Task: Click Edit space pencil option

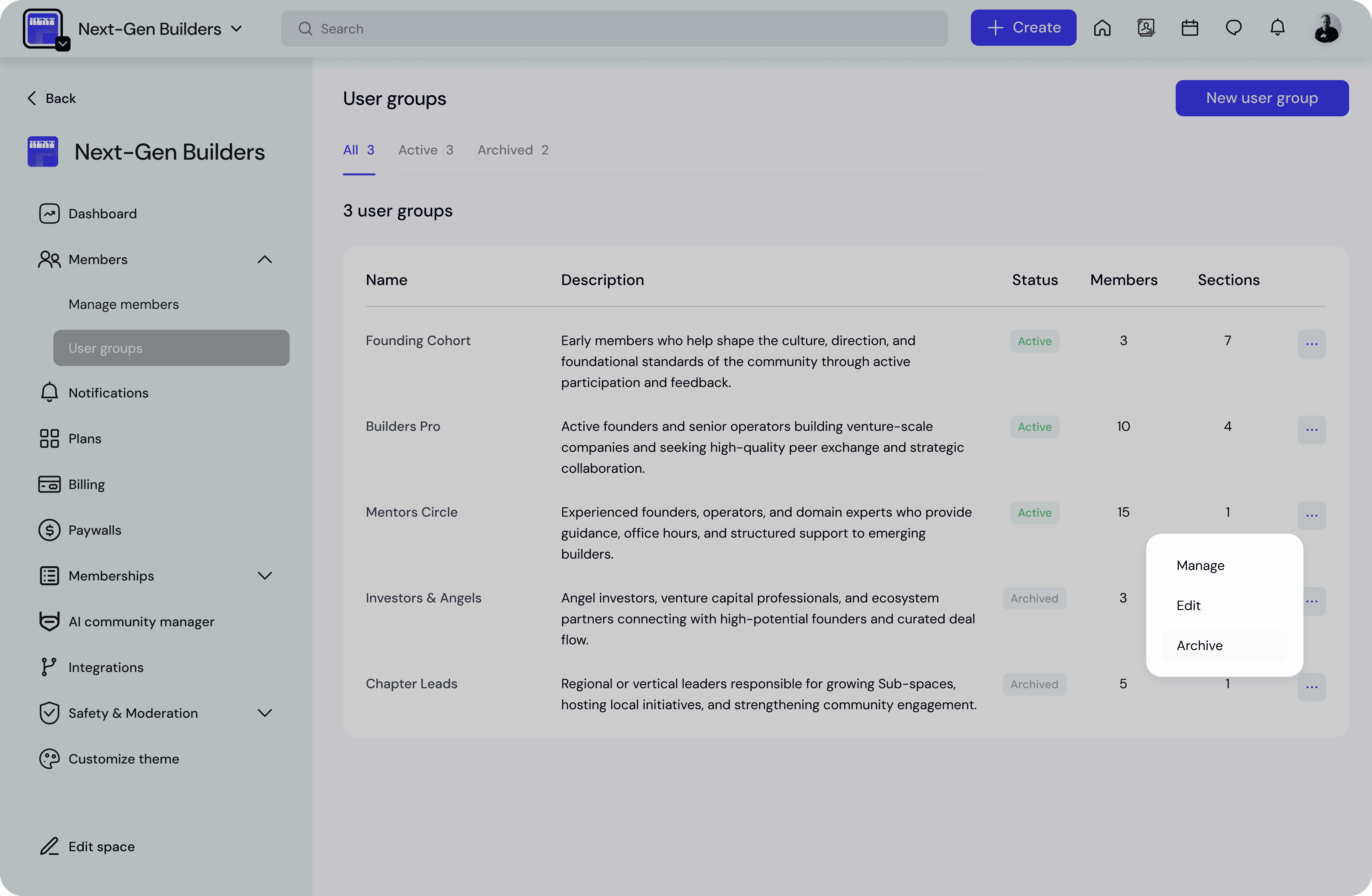Action: 101,846
